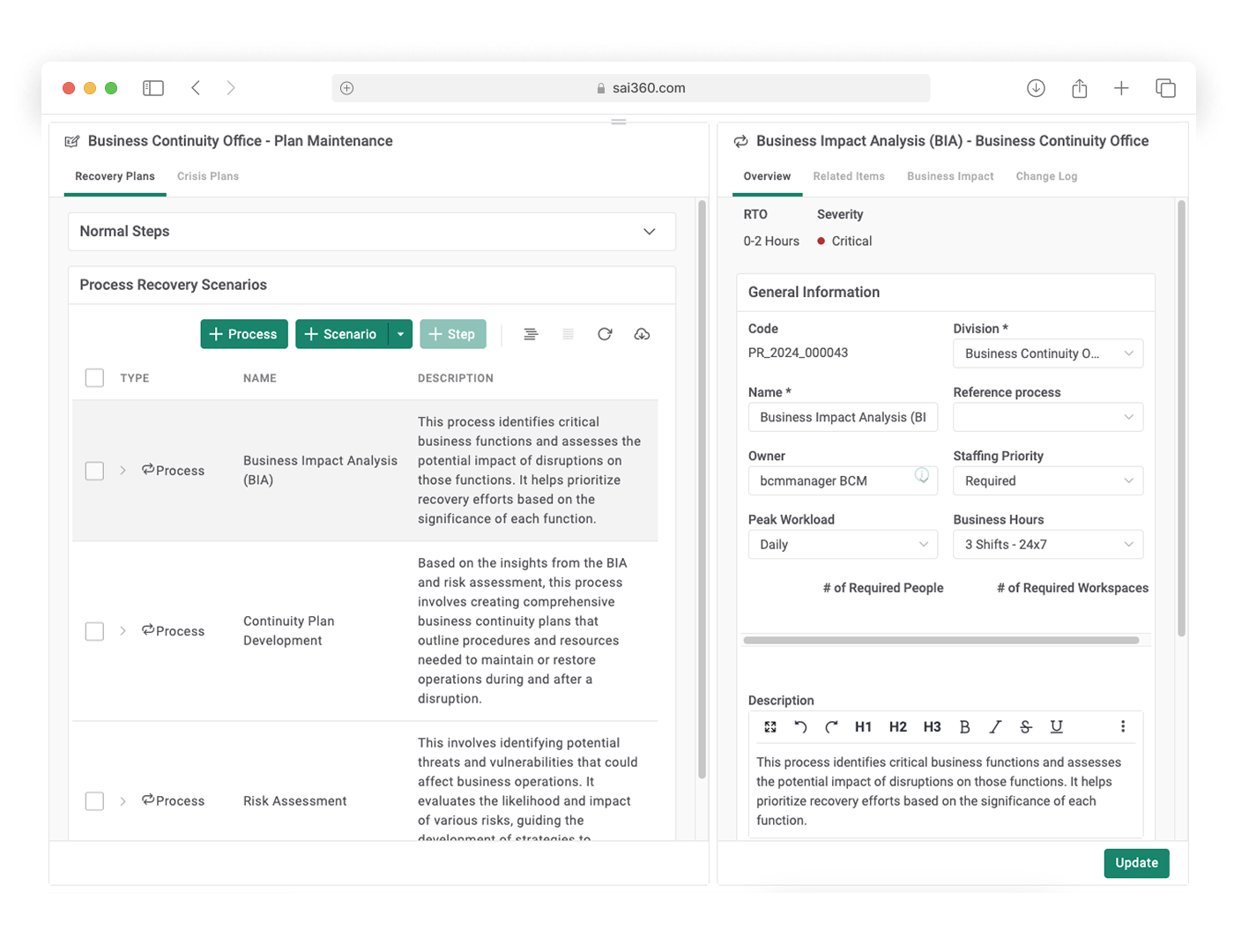Select the Overview tab

(x=767, y=176)
